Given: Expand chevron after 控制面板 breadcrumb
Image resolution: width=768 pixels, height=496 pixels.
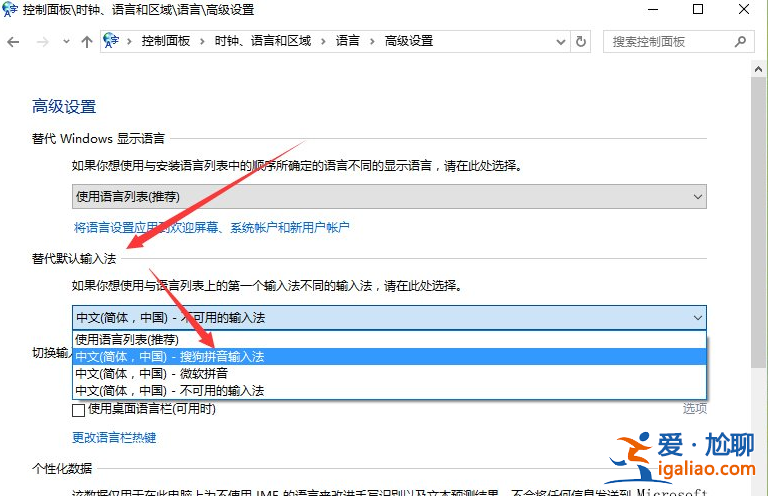Looking at the screenshot, I should click(202, 42).
